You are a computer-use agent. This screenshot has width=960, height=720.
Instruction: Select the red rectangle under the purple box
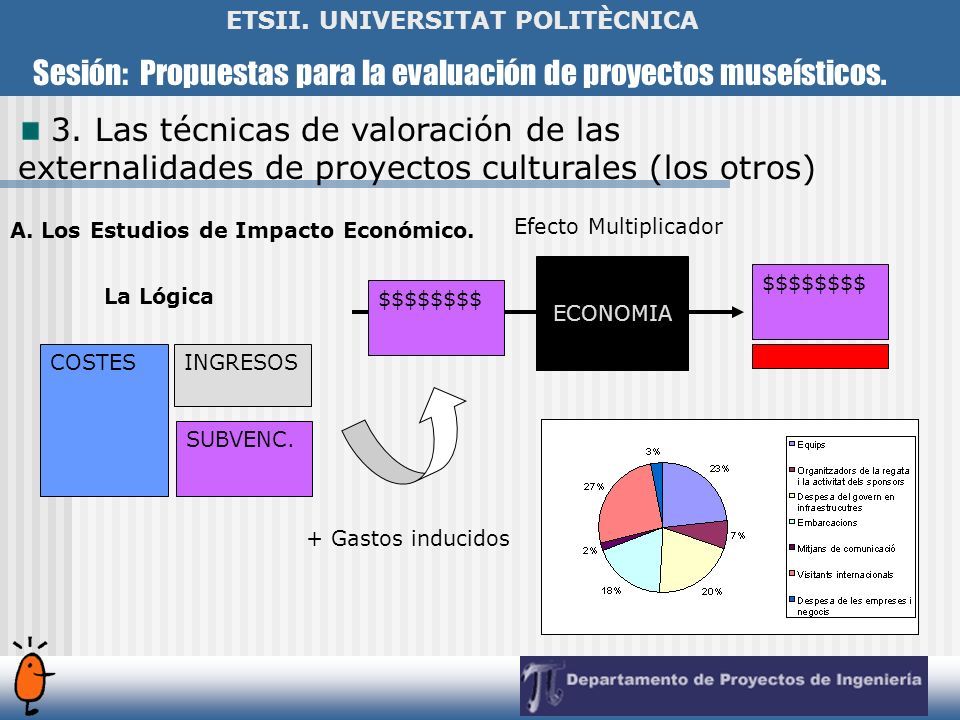(x=820, y=356)
